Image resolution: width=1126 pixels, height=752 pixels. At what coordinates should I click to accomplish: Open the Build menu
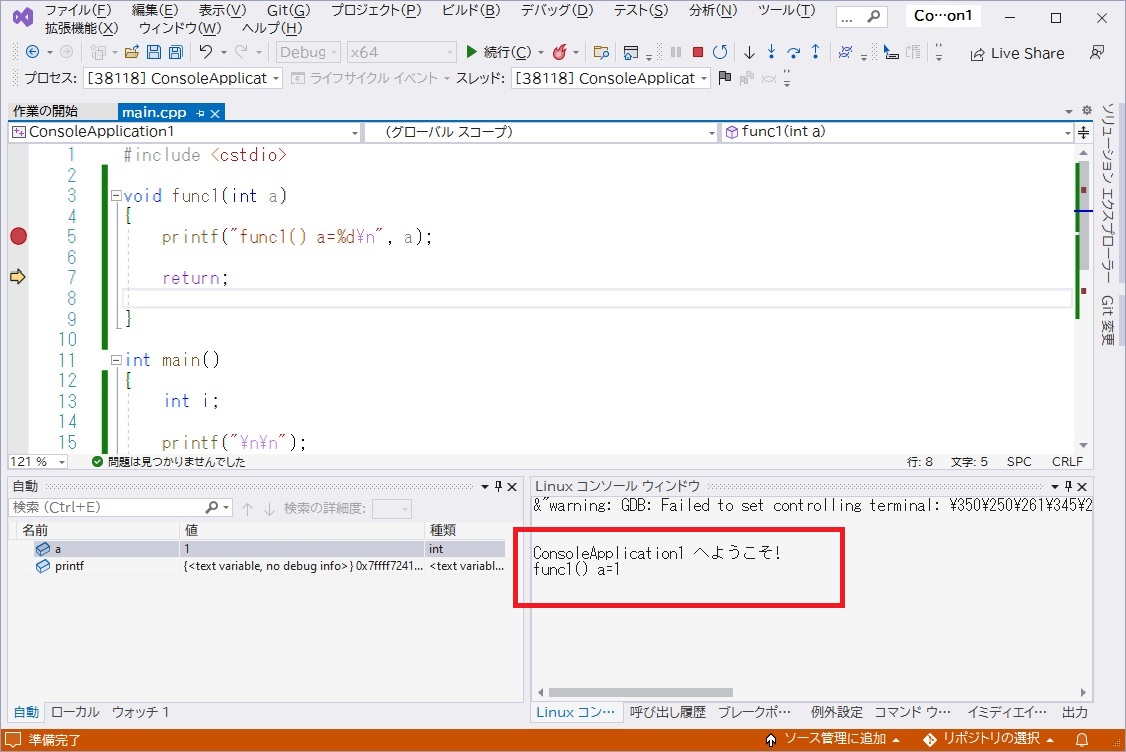click(471, 10)
